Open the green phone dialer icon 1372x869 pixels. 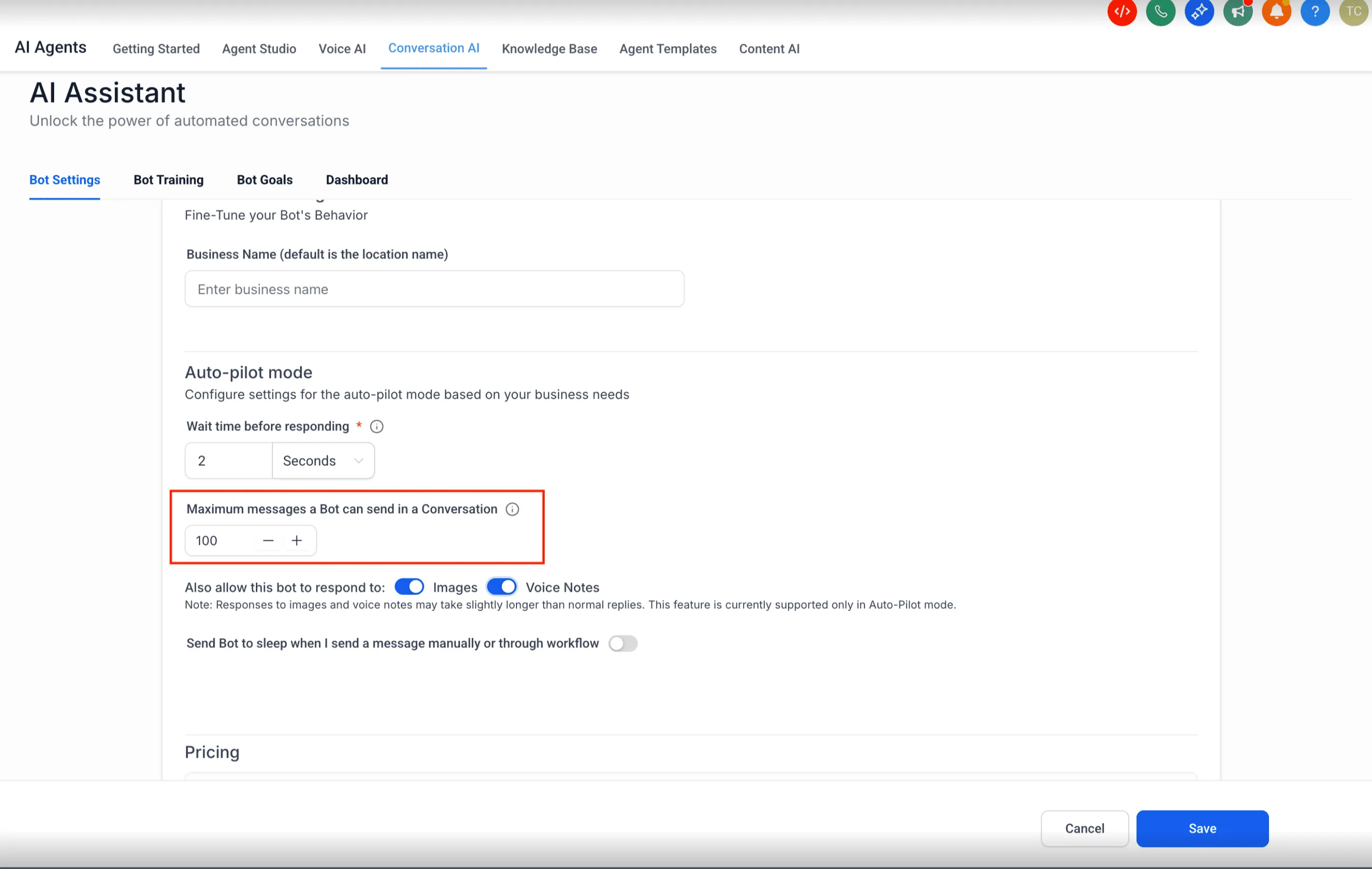1160,11
